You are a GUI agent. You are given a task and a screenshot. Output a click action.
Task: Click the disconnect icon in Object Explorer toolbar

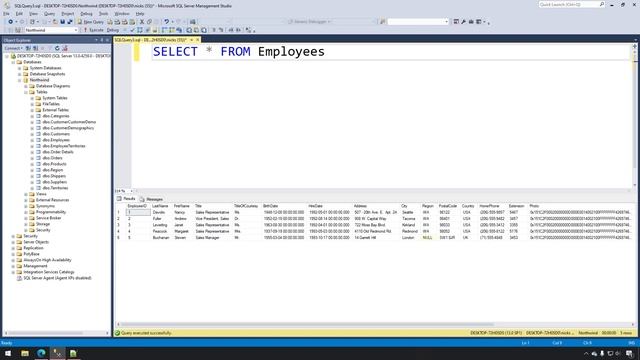pyautogui.click(x=36, y=48)
